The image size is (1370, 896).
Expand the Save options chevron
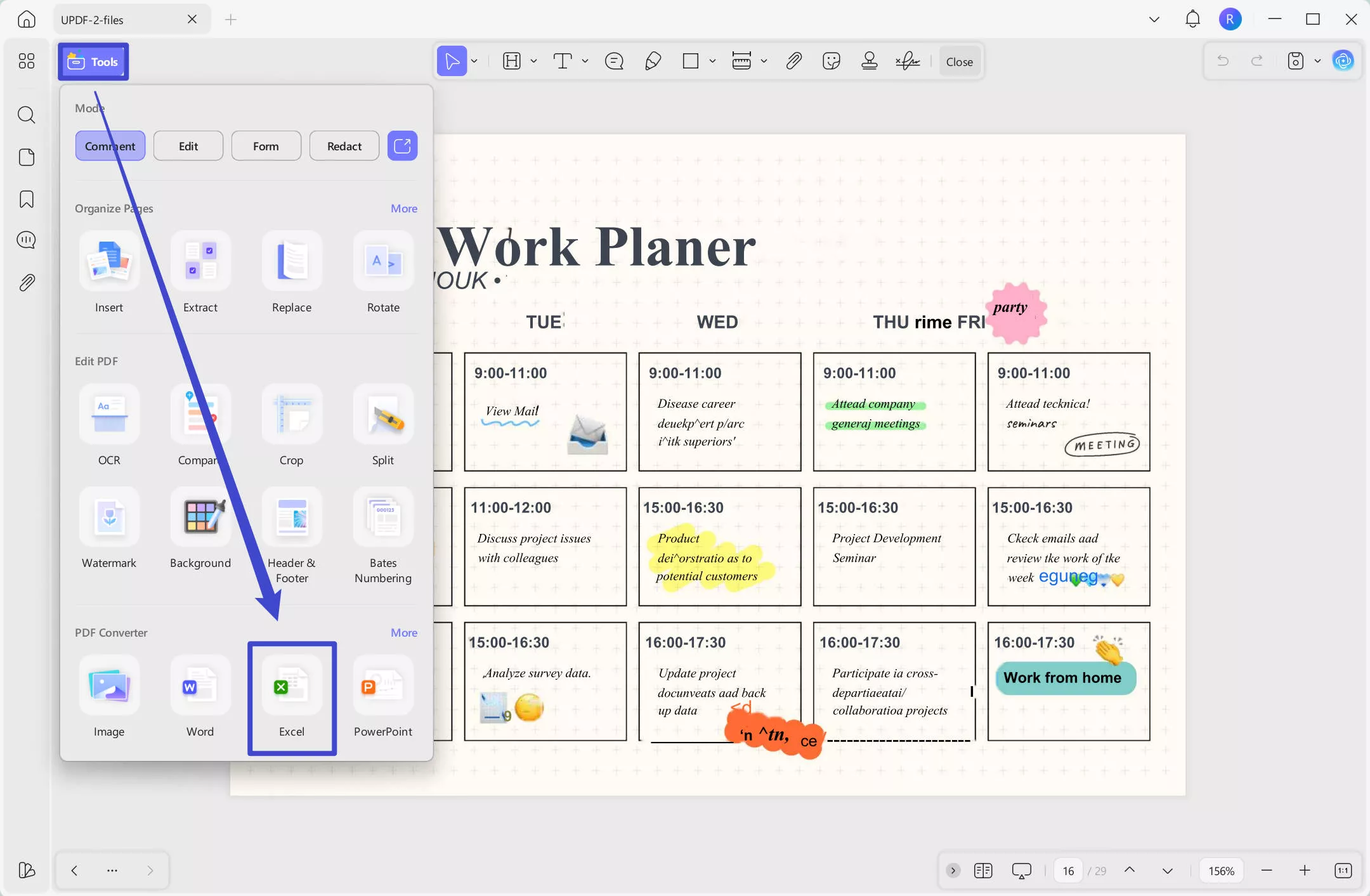[x=1317, y=61]
